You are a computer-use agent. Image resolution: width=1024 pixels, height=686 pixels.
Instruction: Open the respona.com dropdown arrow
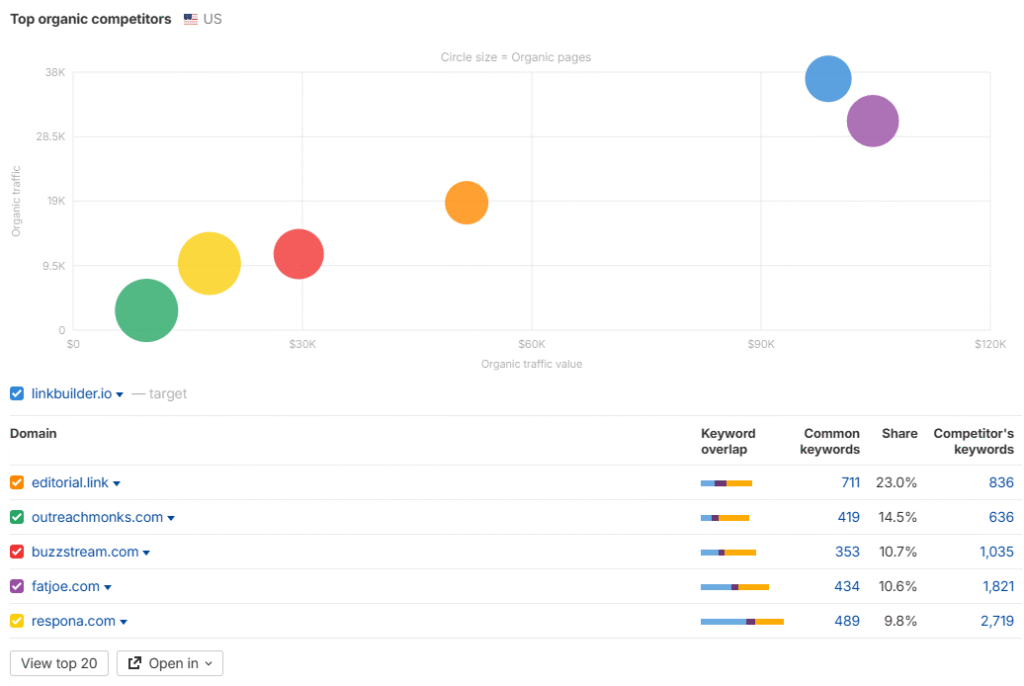[124, 622]
